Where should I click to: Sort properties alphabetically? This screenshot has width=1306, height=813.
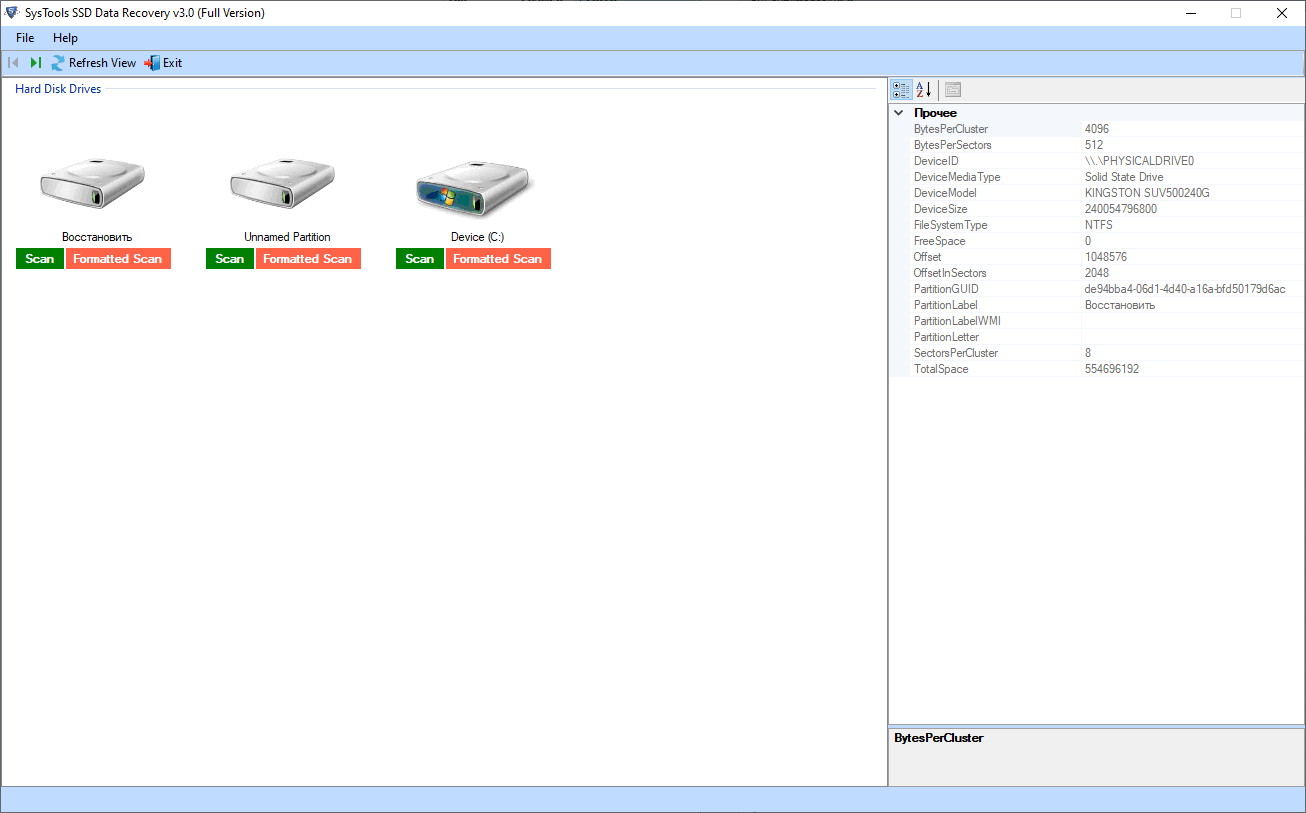(x=924, y=89)
